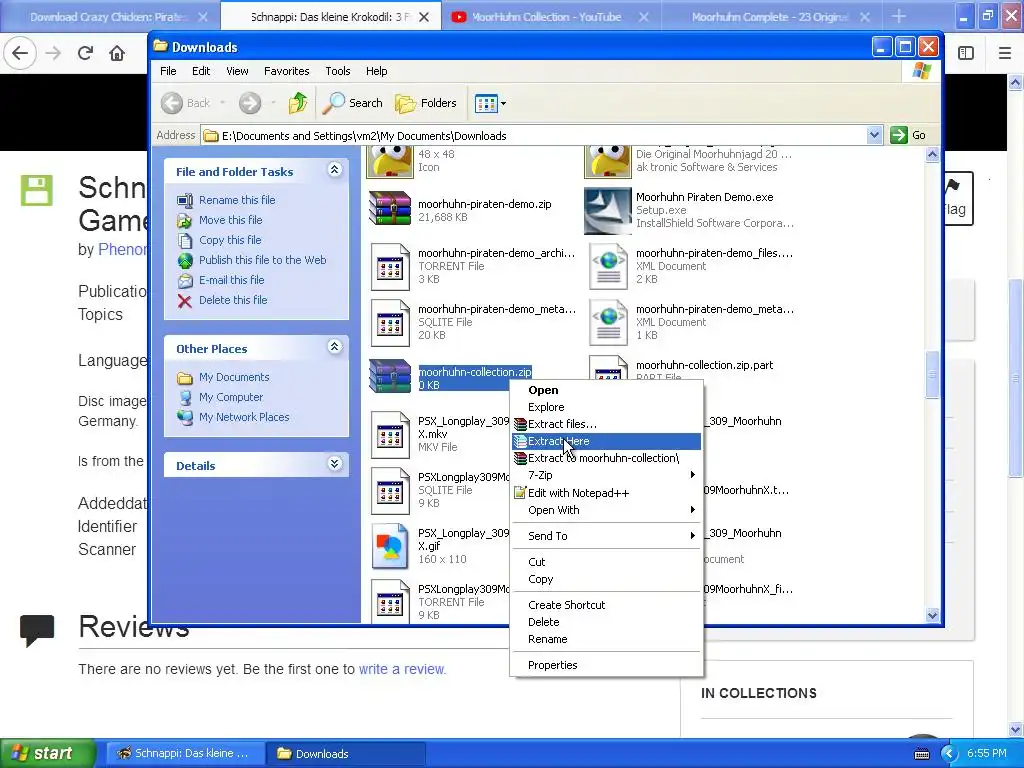Click the Up folder toolbar icon
The width and height of the screenshot is (1024, 768).
[x=298, y=103]
